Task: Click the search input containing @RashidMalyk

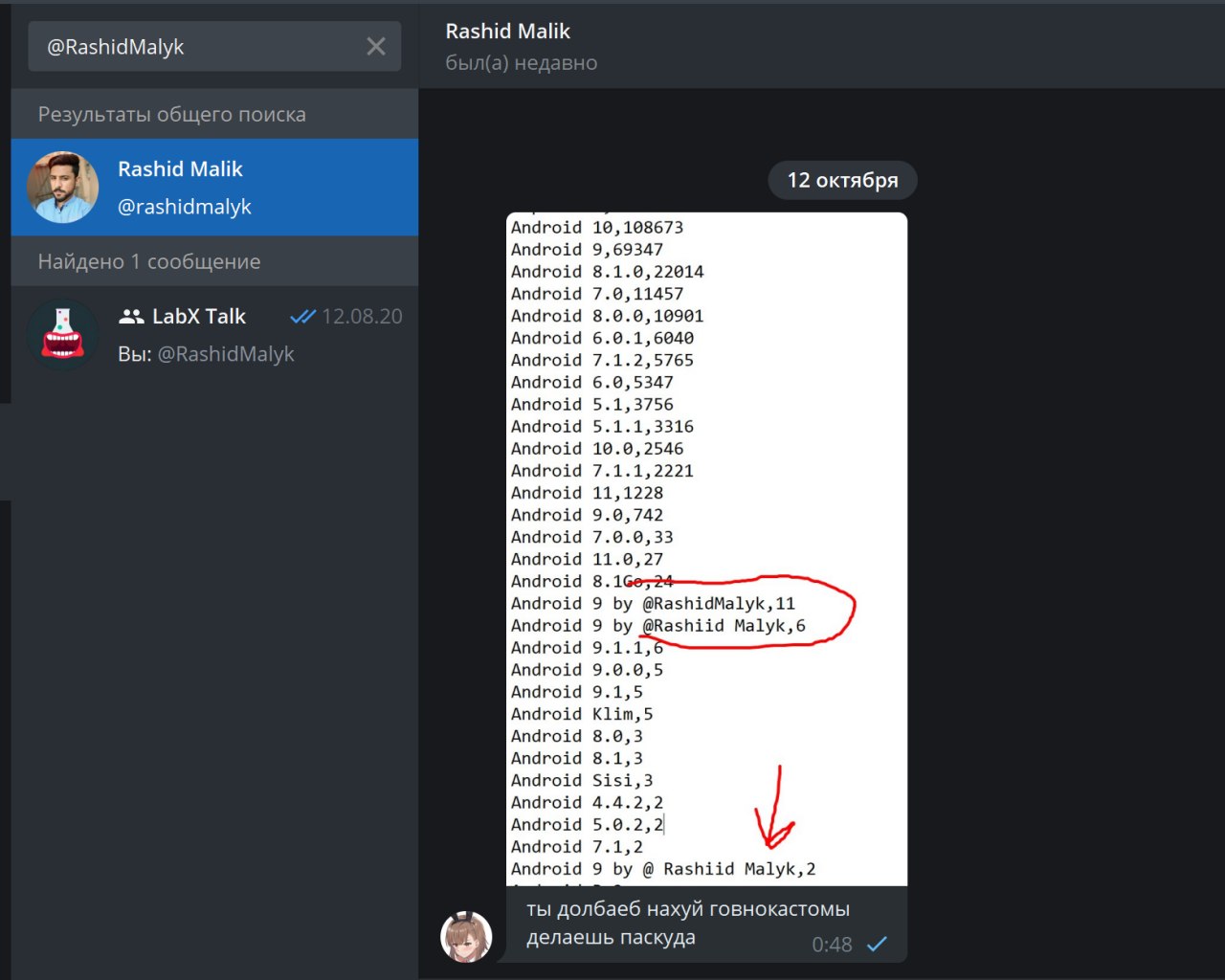Action: (214, 46)
